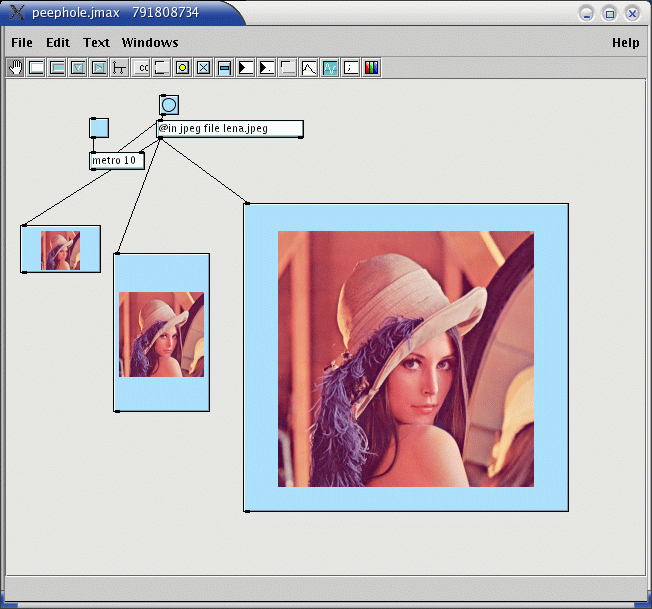Click the X window-menu icon in title bar
The image size is (652, 609).
17,12
